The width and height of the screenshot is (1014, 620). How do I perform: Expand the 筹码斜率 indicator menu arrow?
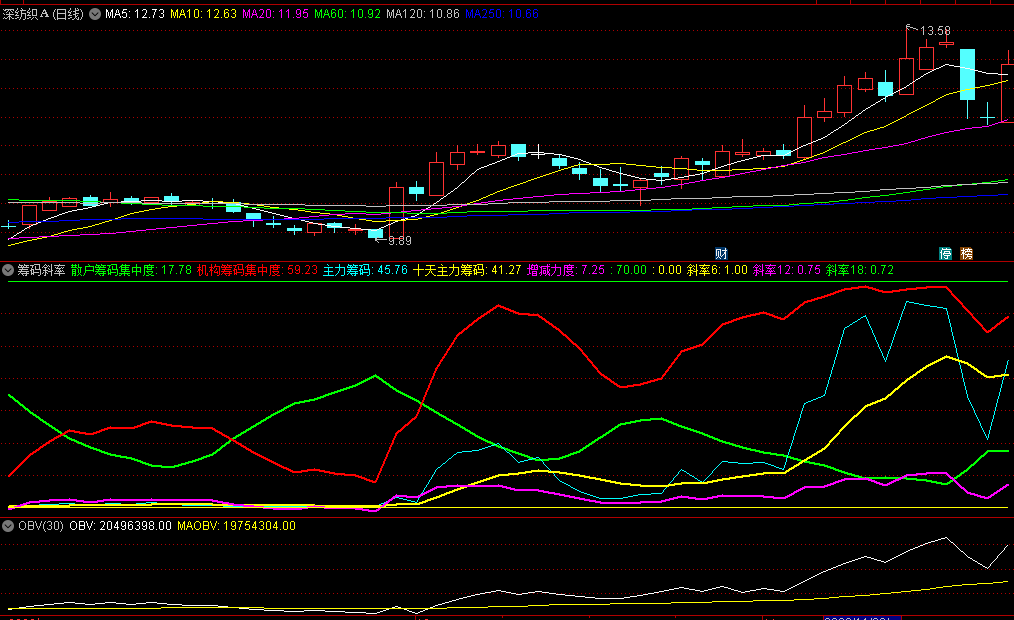9,270
